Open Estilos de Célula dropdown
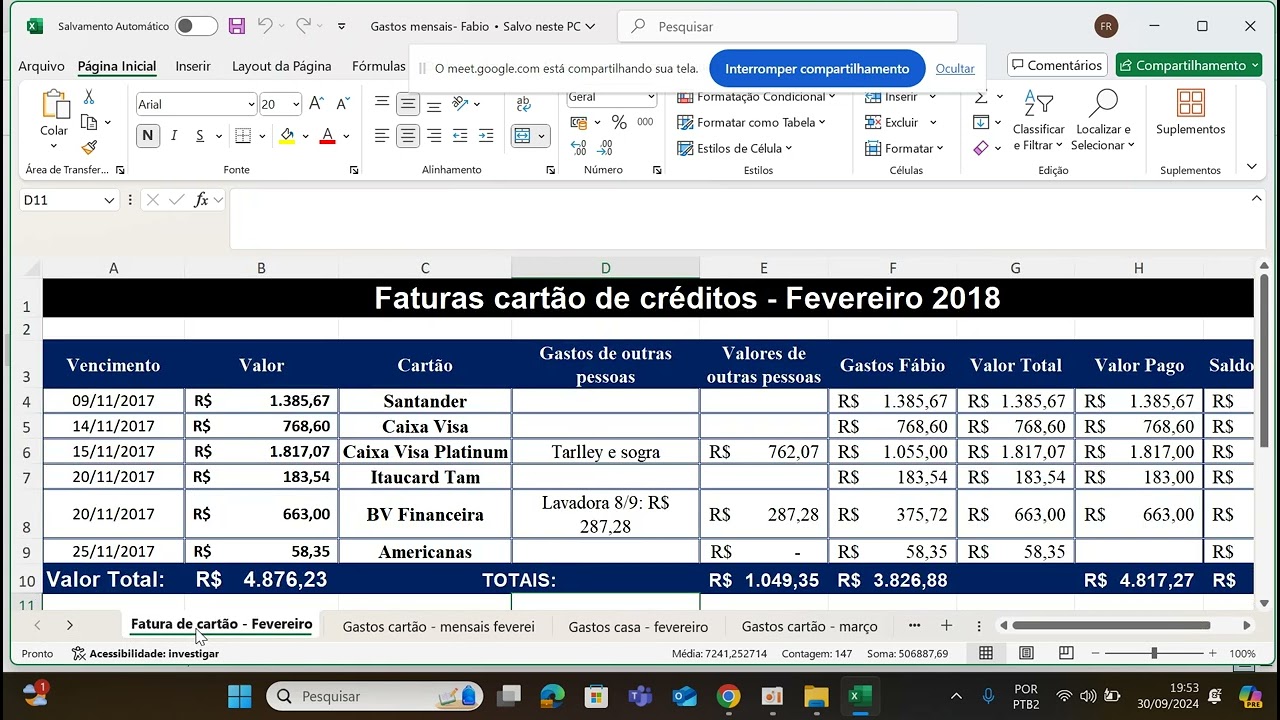 point(735,148)
